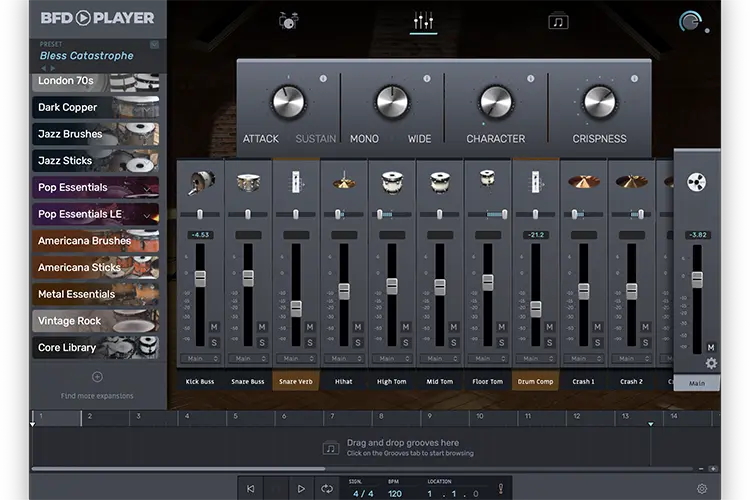The image size is (750, 500).
Task: Mute the Snare Buss channel
Action: 262,327
